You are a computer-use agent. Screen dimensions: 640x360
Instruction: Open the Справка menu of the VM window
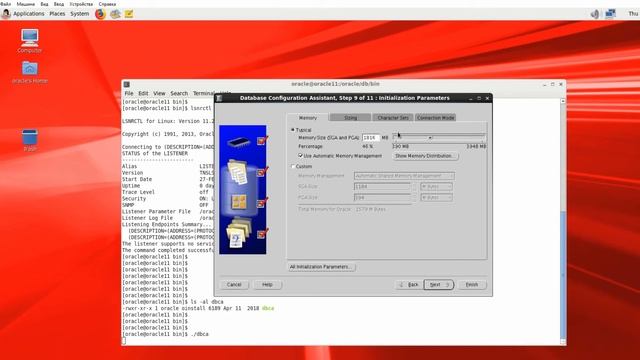[x=107, y=4]
